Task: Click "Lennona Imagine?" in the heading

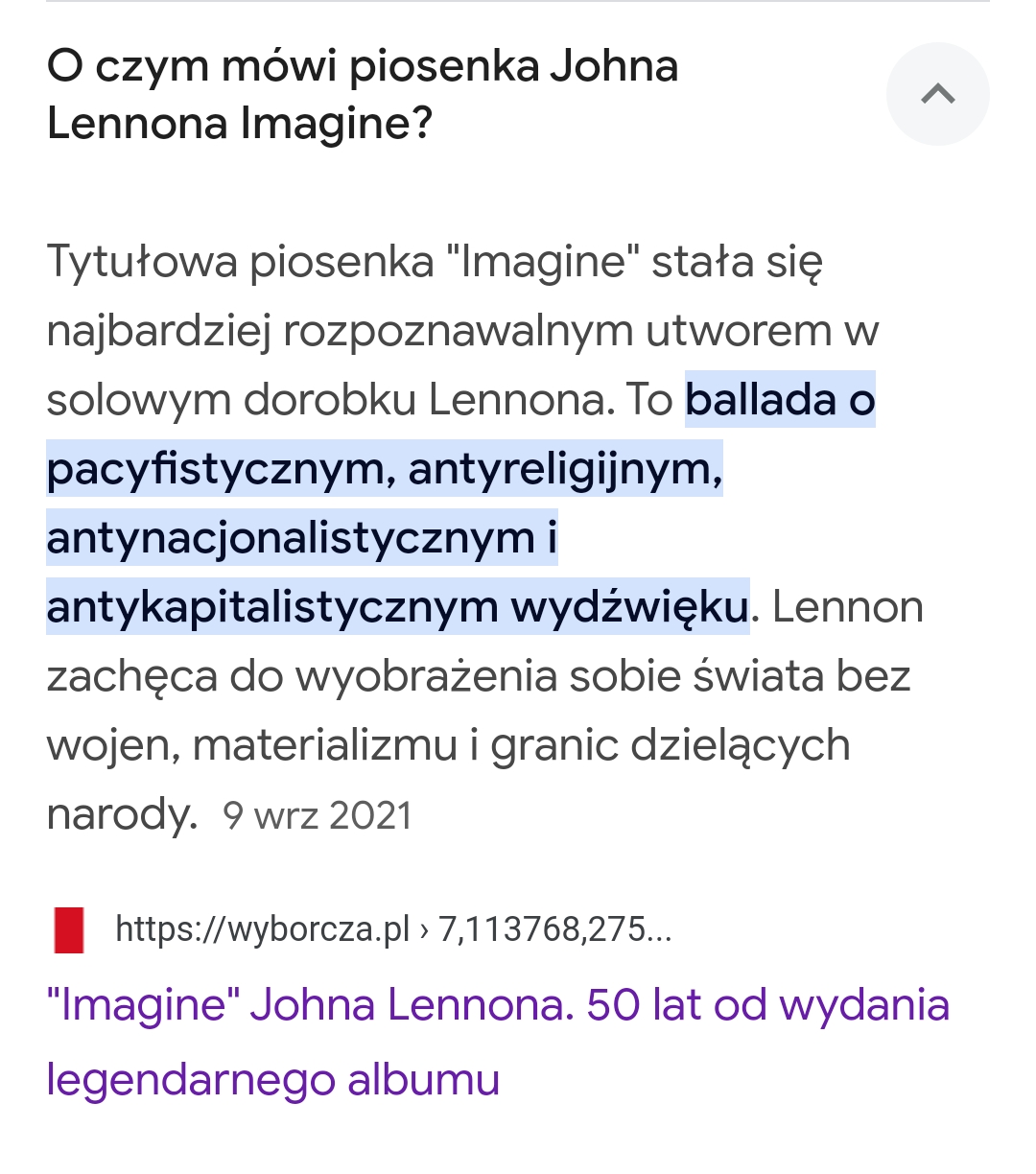Action: tap(240, 123)
